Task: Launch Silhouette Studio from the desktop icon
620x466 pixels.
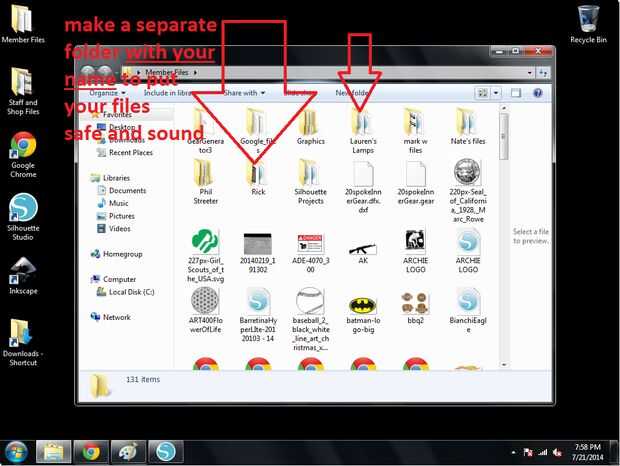Action: [23, 217]
